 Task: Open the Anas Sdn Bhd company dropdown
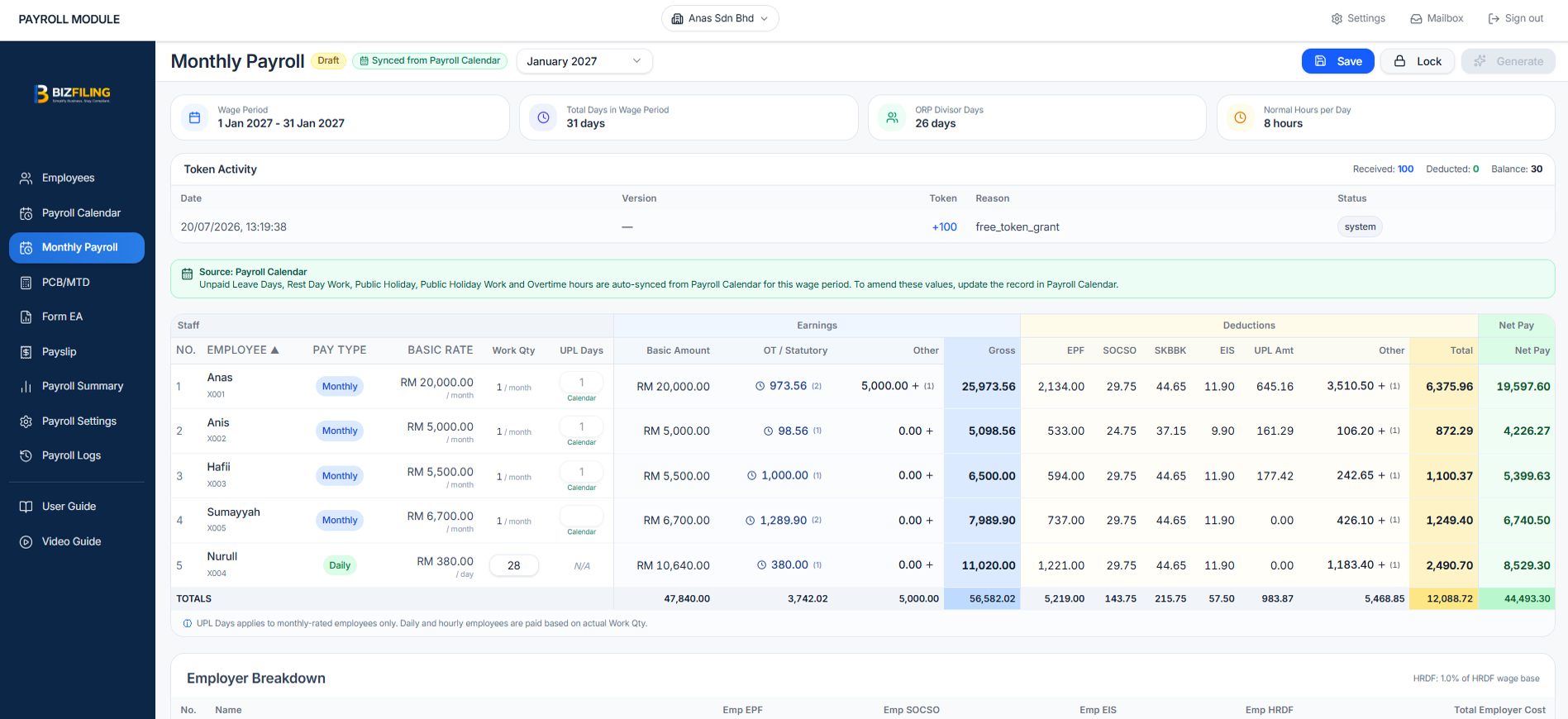720,18
